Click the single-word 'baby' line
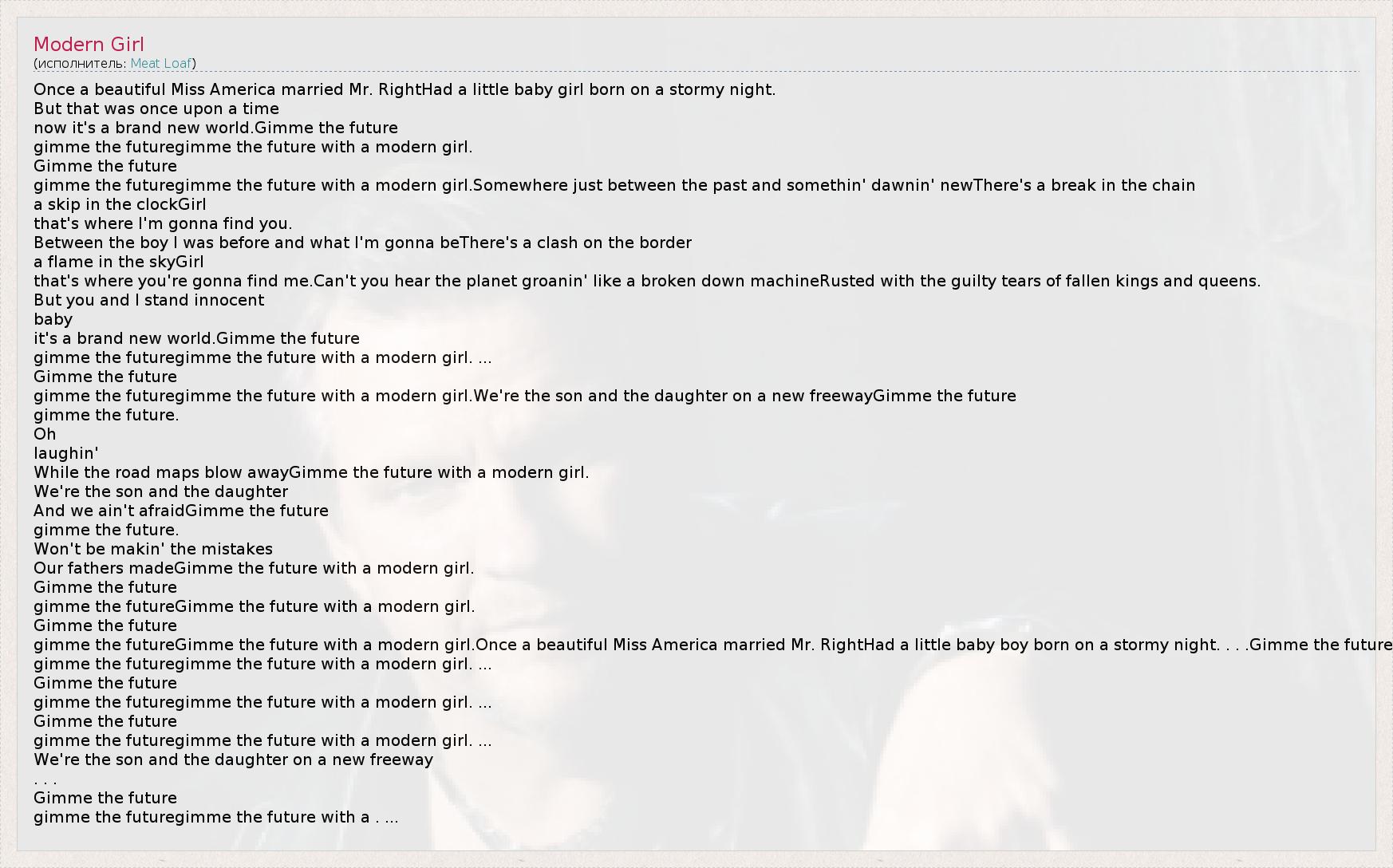 pos(53,319)
